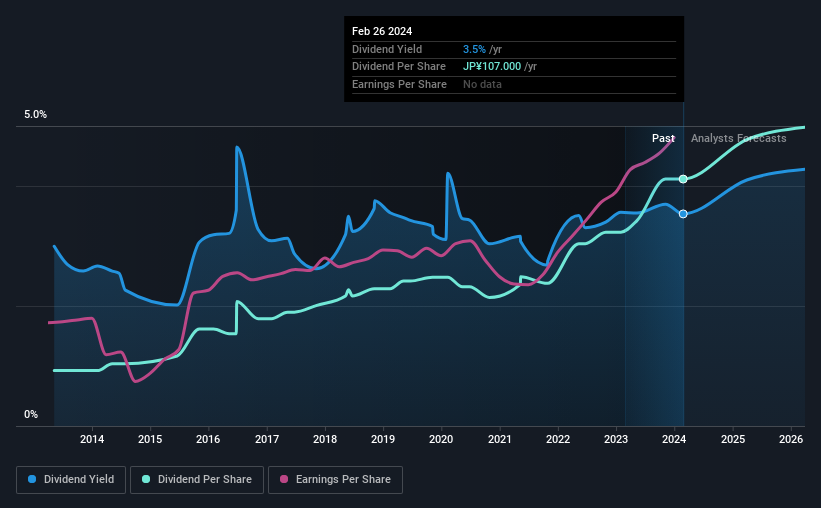The height and width of the screenshot is (508, 821).
Task: Click the 2018 x-axis label
Action: (325, 439)
